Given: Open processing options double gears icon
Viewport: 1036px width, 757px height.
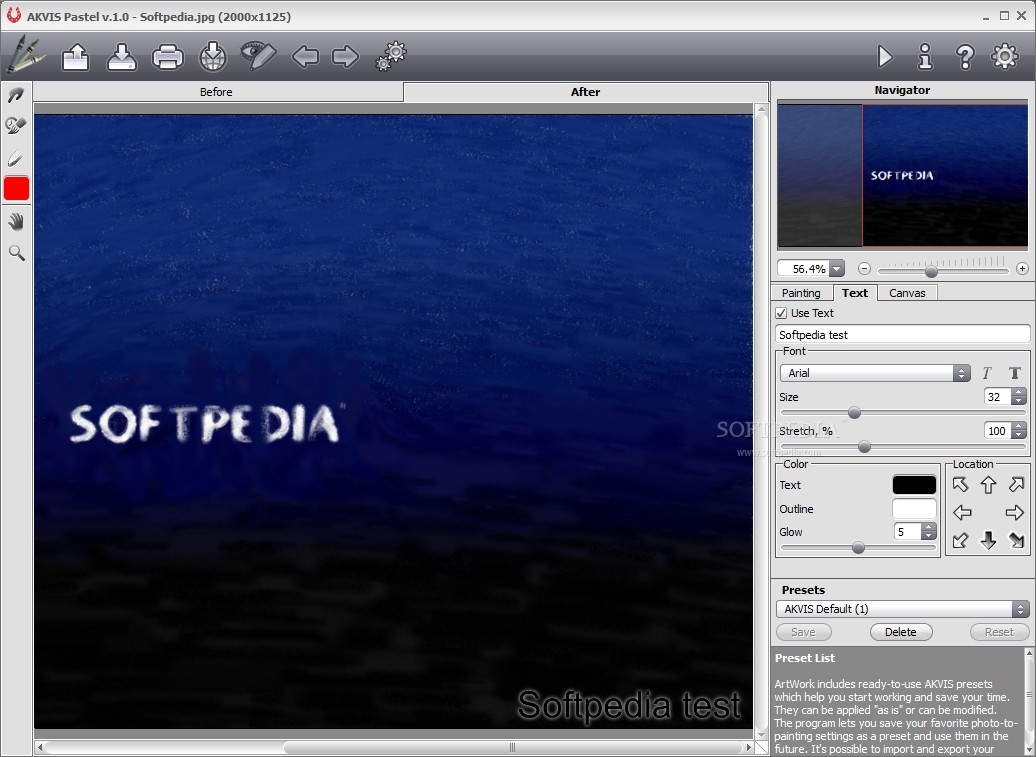Looking at the screenshot, I should [x=391, y=56].
